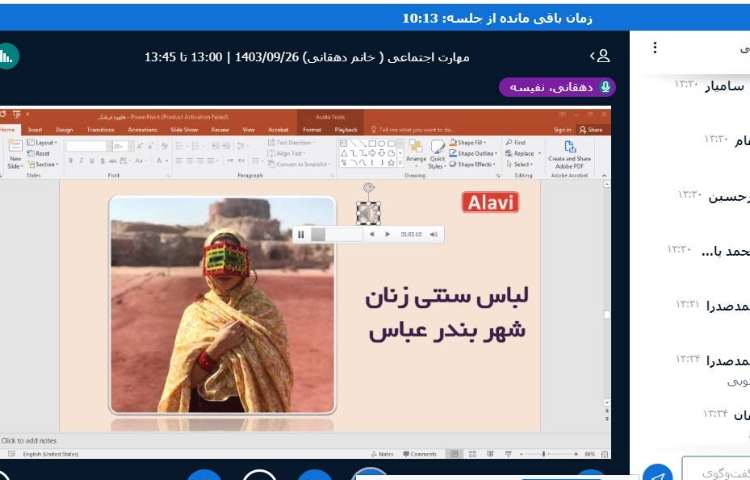The height and width of the screenshot is (480, 750).
Task: Click 'Click to add notes' area
Action: click(x=29, y=440)
